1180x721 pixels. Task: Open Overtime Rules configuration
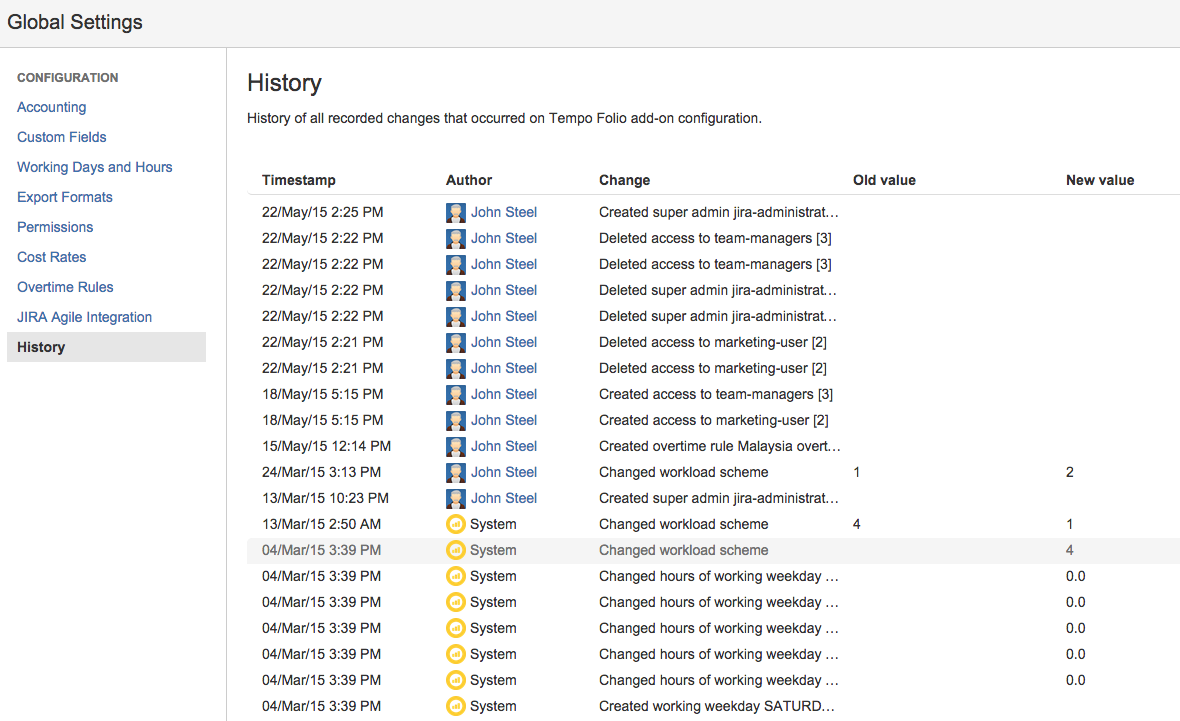point(65,287)
